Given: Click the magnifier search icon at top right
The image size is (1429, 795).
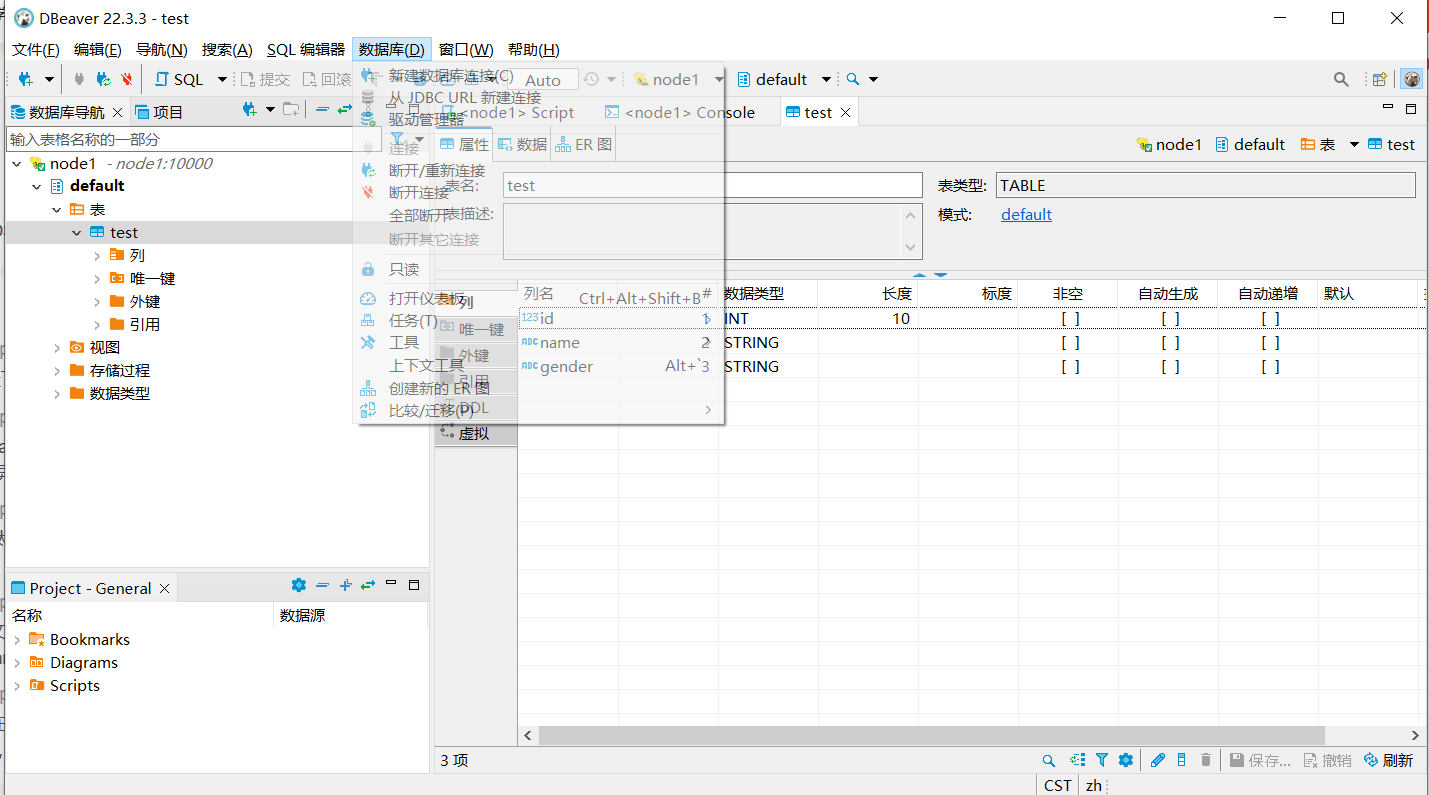Looking at the screenshot, I should coord(1341,79).
